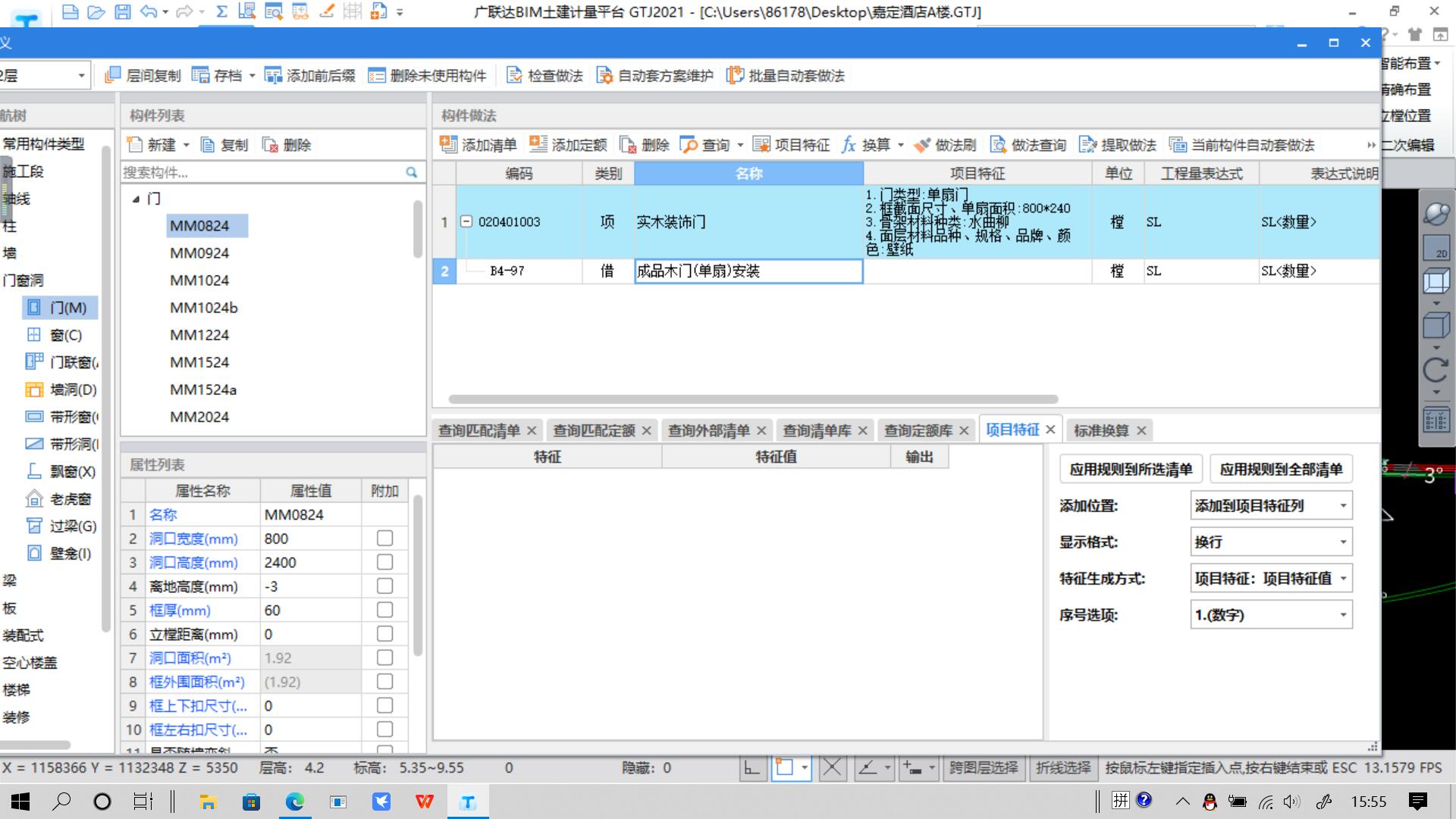Click 应用规则到所选清单

coord(1131,469)
